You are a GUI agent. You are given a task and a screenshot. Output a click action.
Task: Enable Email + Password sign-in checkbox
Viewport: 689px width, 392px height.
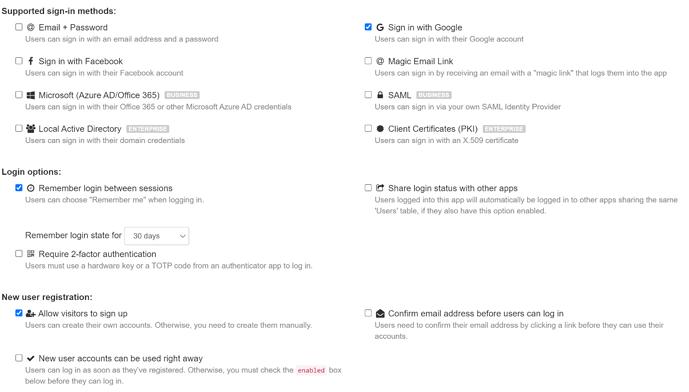(x=18, y=27)
